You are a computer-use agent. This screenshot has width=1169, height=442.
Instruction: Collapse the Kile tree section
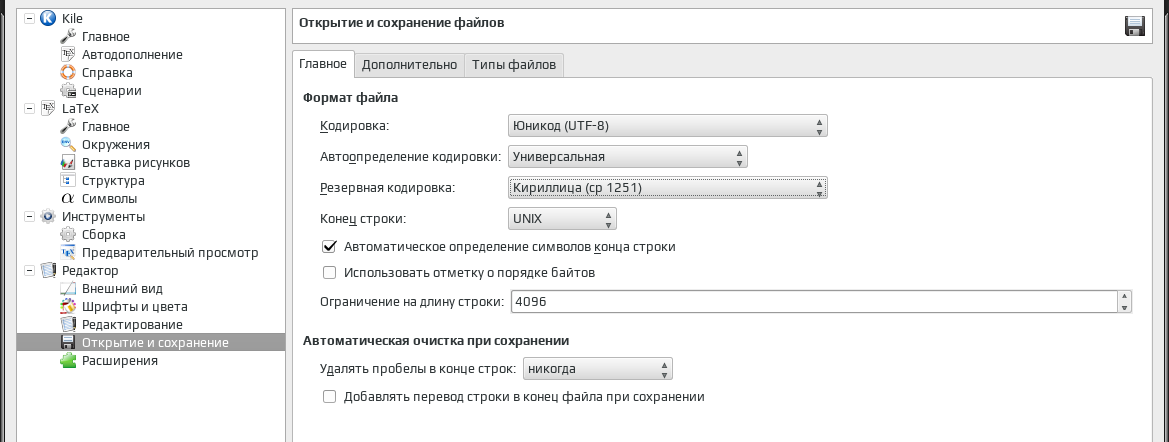tap(30, 18)
